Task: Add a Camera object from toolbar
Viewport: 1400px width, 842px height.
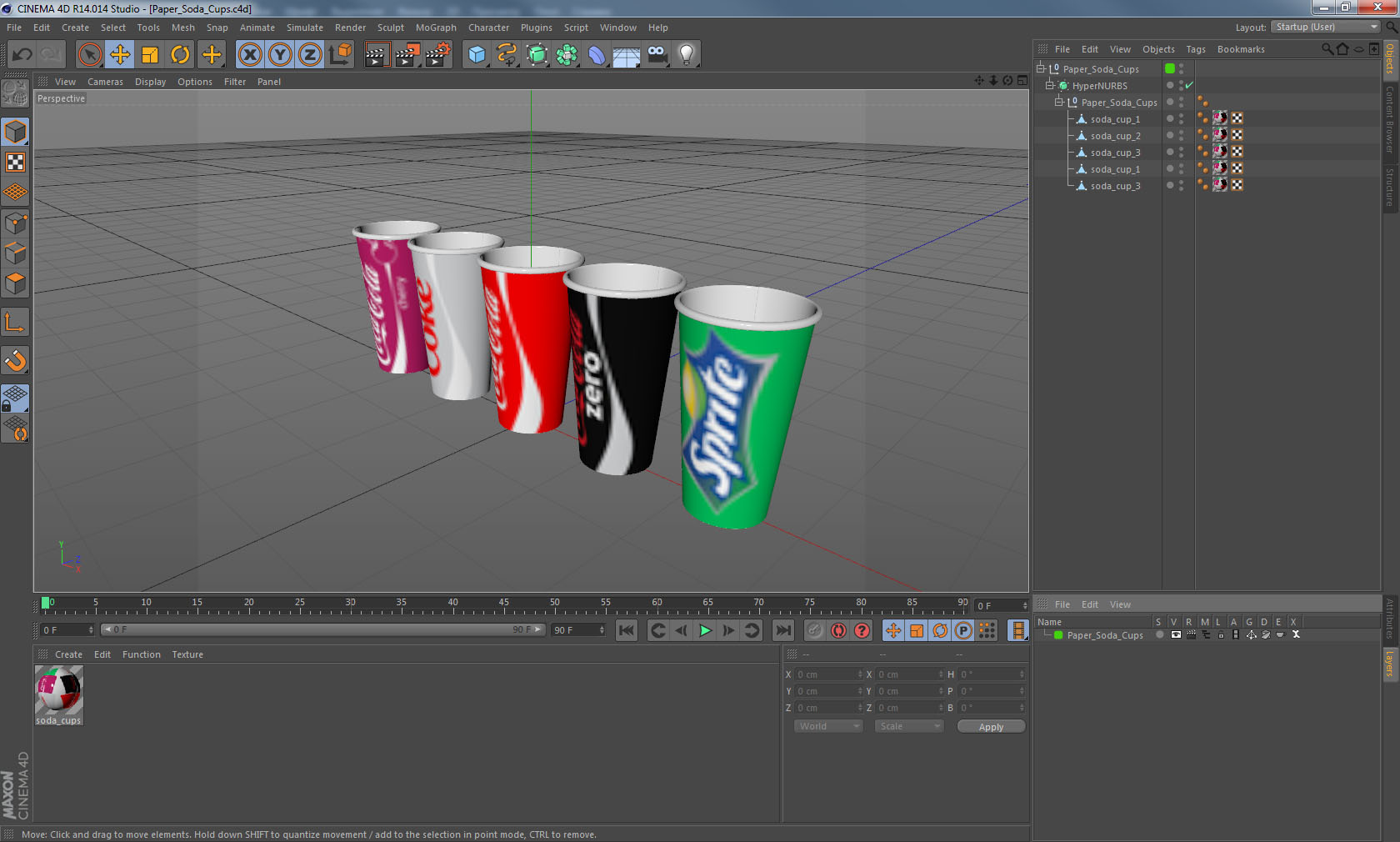Action: (x=657, y=55)
